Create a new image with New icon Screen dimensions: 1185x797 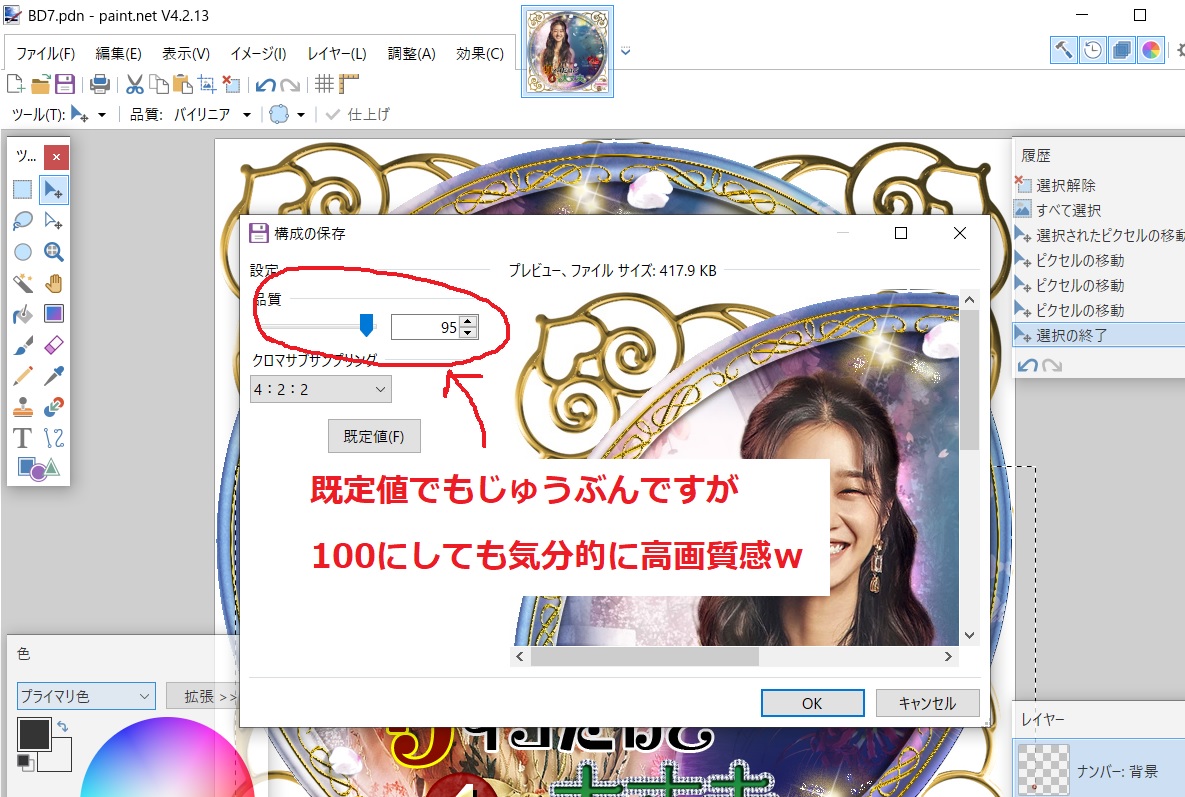pos(15,84)
